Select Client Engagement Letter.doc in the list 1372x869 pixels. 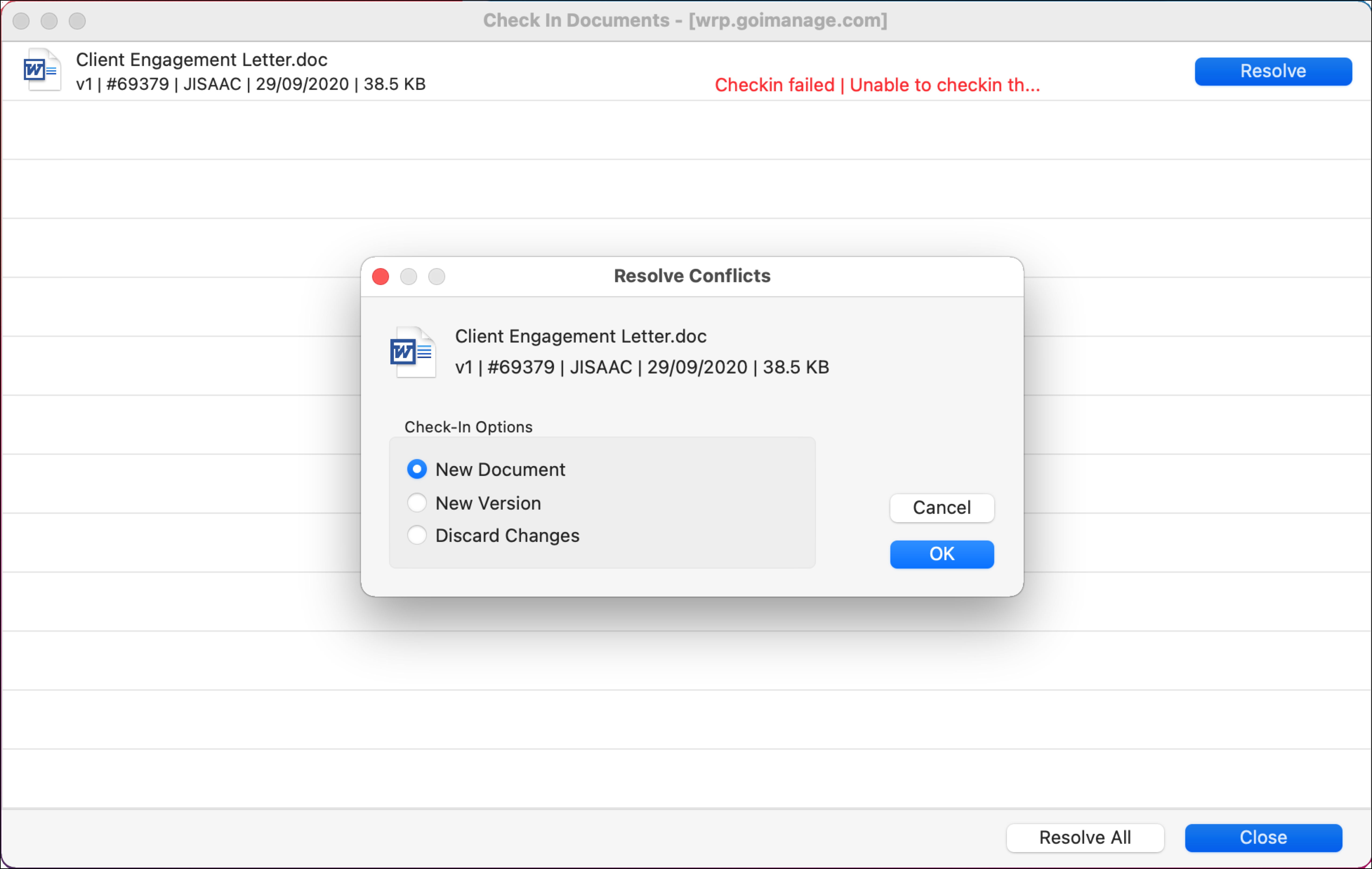coord(201,59)
